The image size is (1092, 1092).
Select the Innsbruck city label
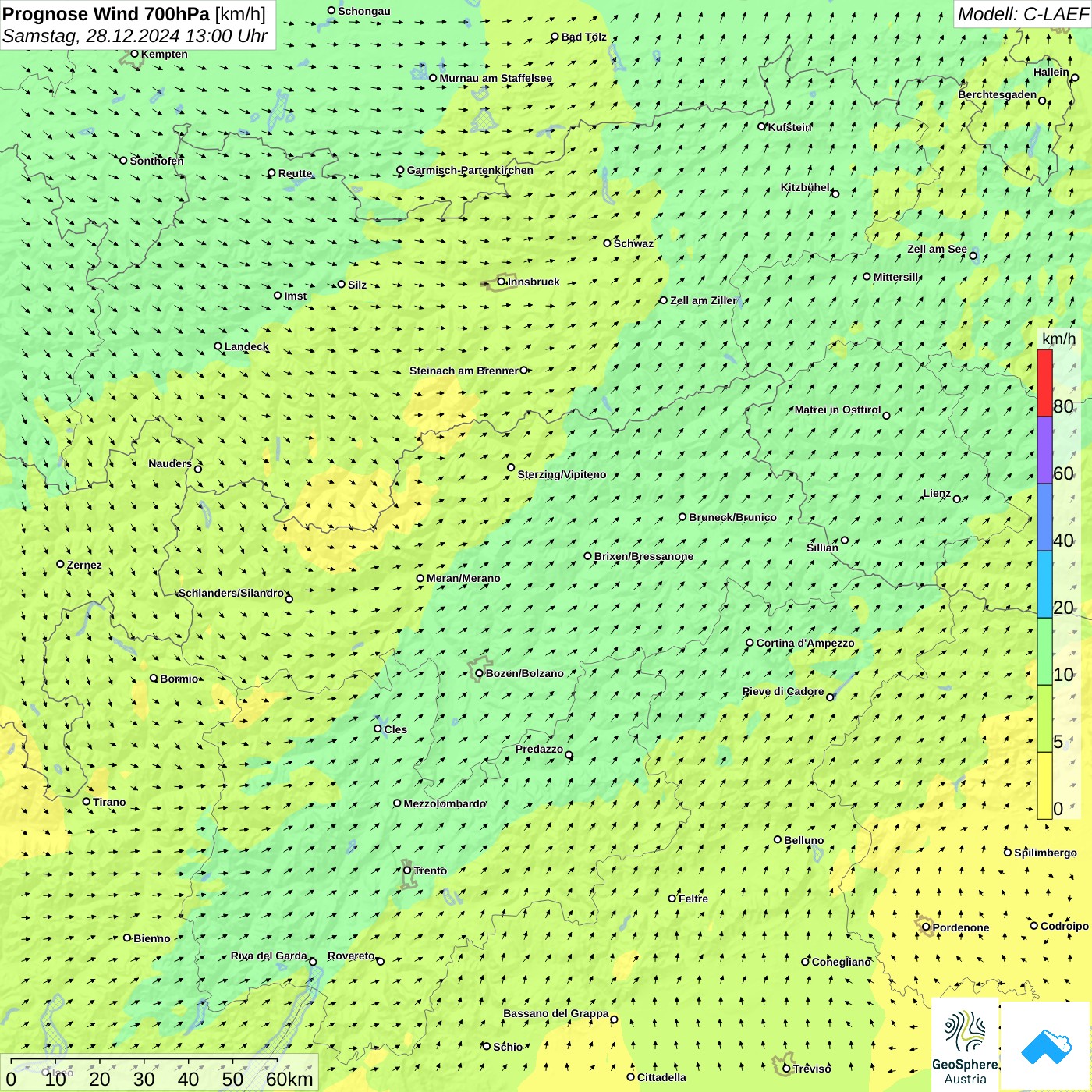click(534, 282)
